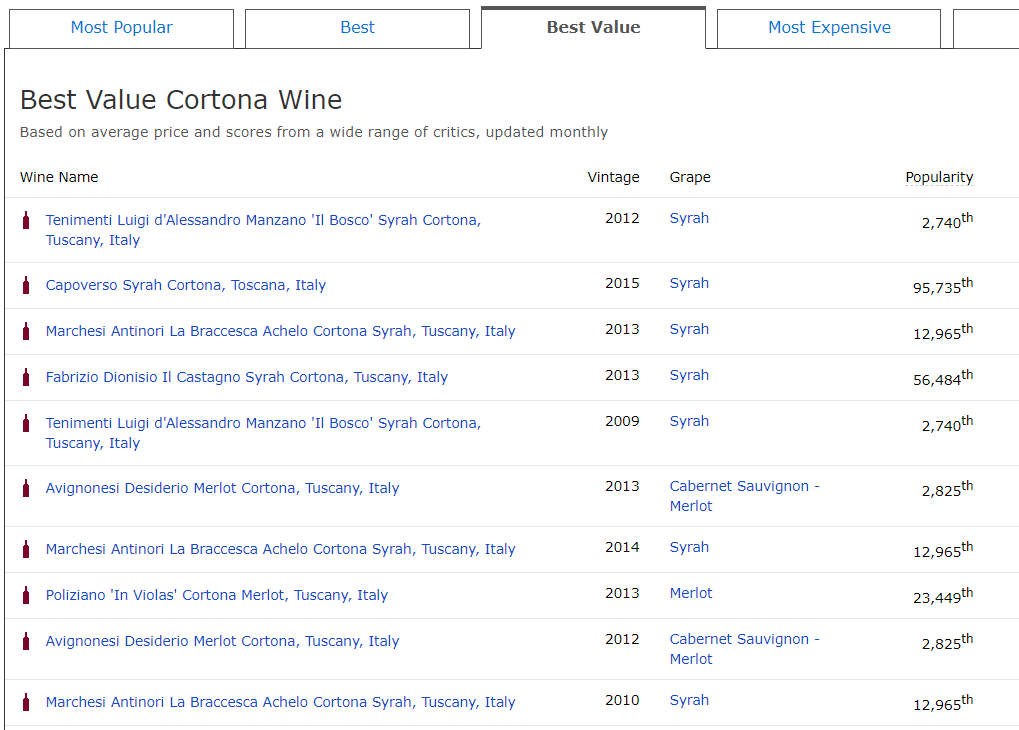
Task: Click the bottle icon beside 2012 Tenimenti 'Il Bosco'
Action: coord(26,220)
